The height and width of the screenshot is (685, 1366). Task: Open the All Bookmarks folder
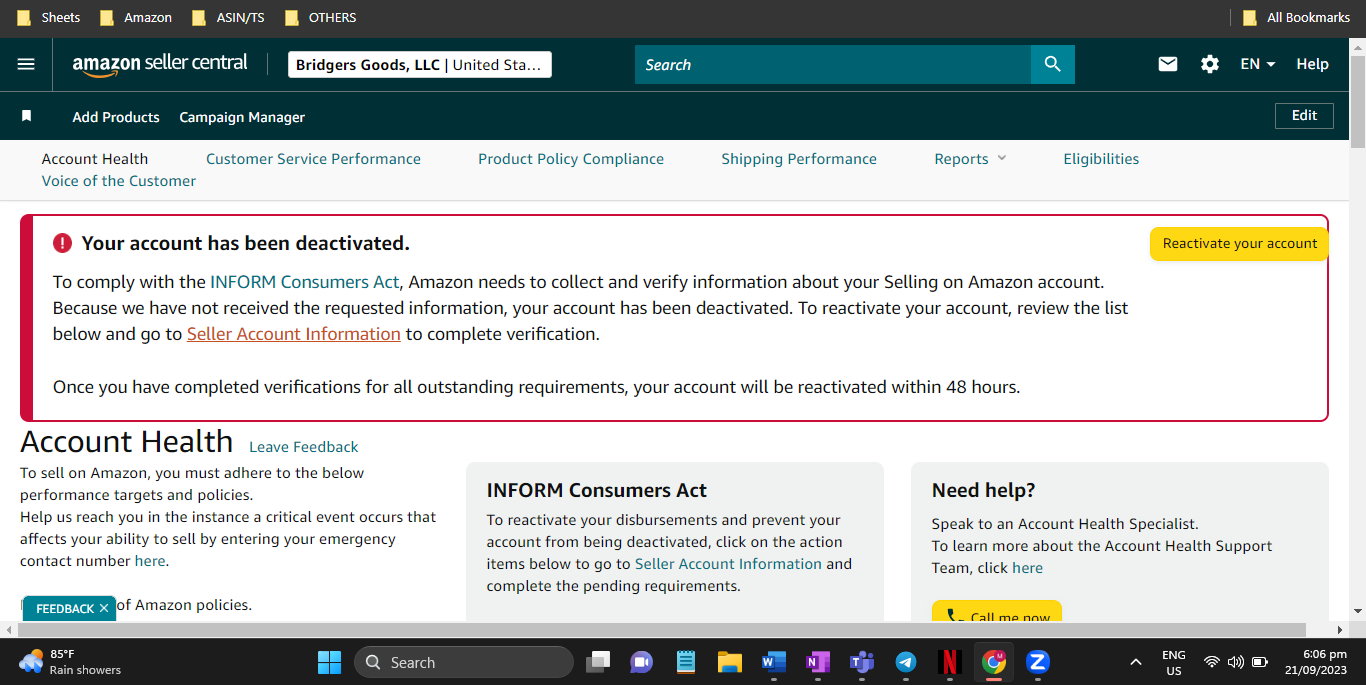(1296, 17)
